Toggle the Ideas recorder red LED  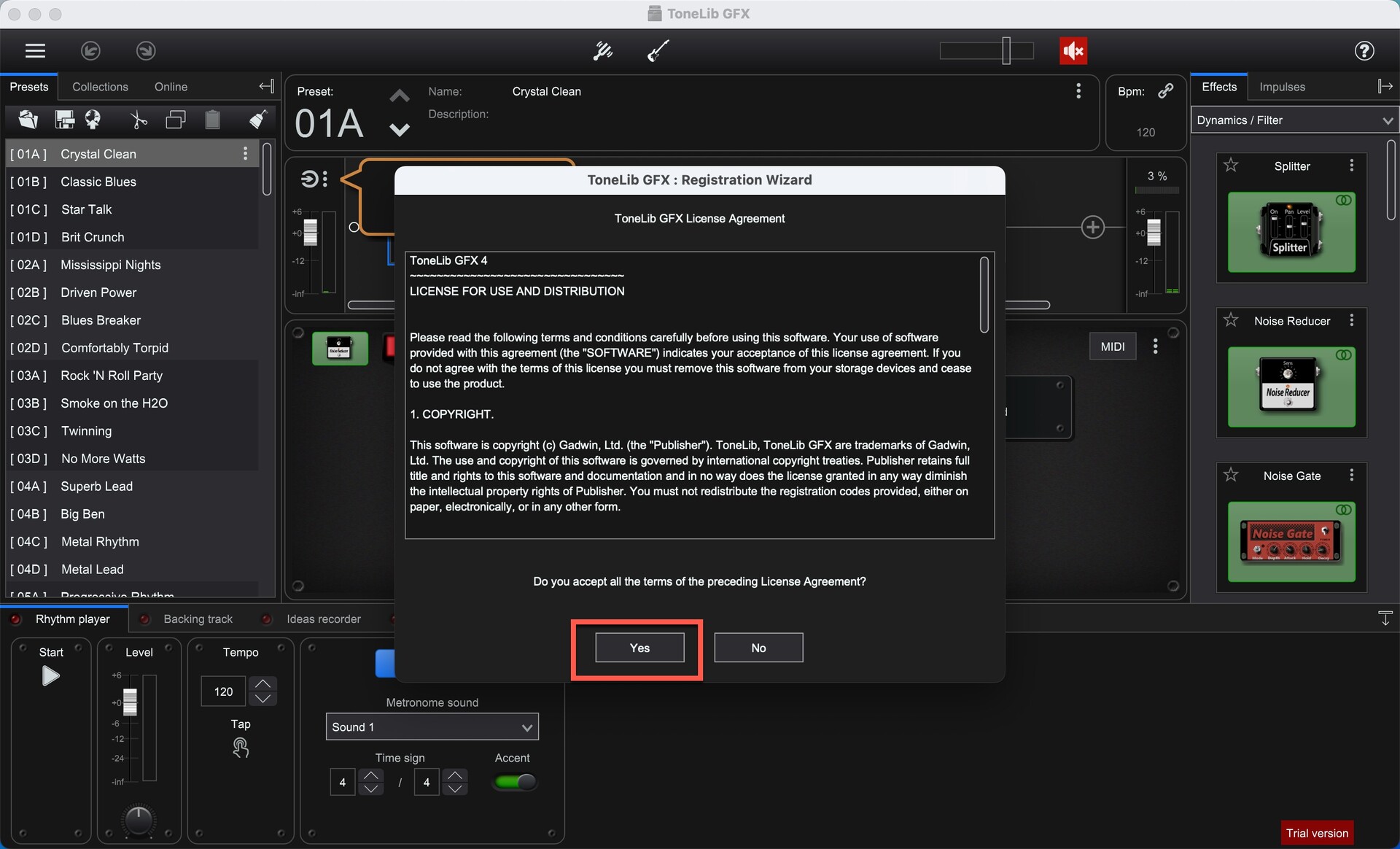(267, 619)
